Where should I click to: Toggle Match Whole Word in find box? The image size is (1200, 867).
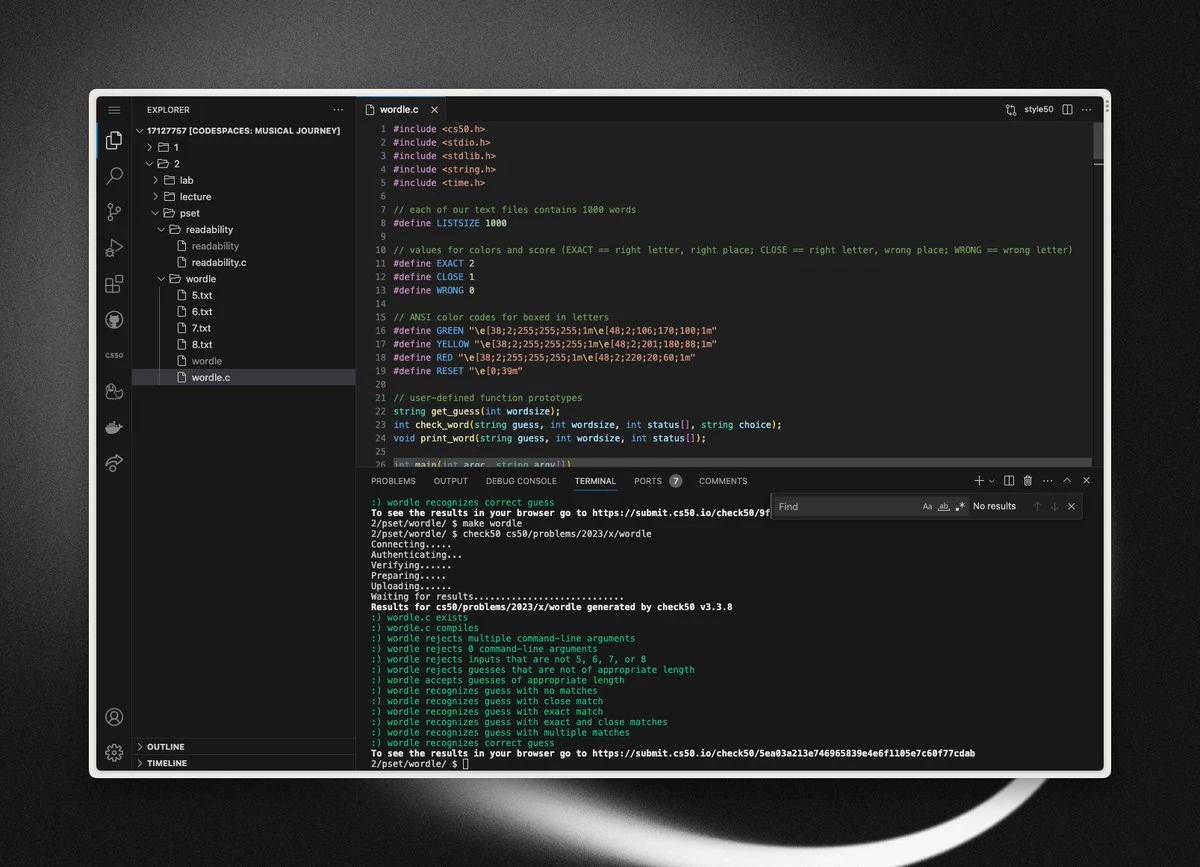coord(943,507)
